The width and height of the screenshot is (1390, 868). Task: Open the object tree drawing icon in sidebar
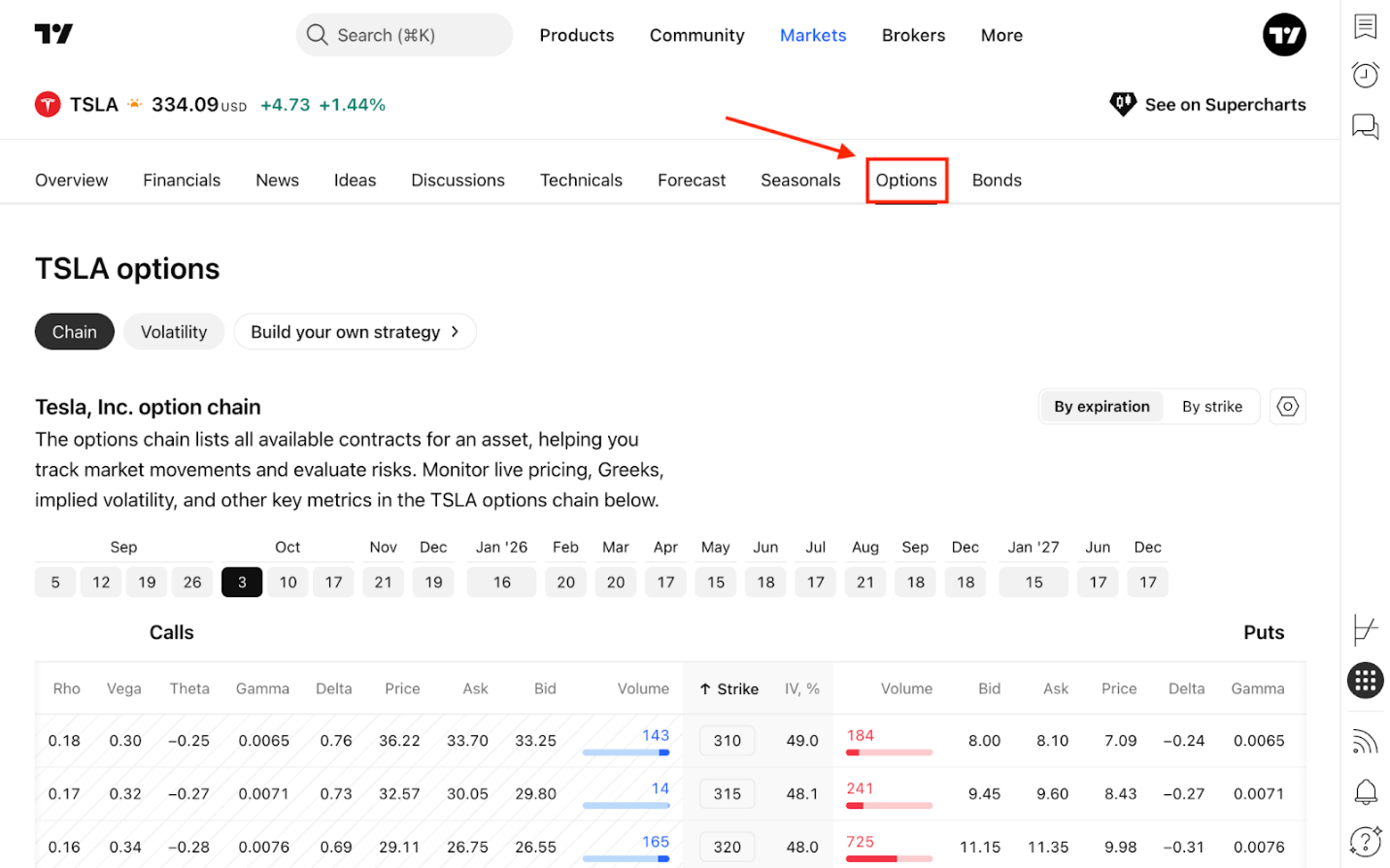point(1365,630)
